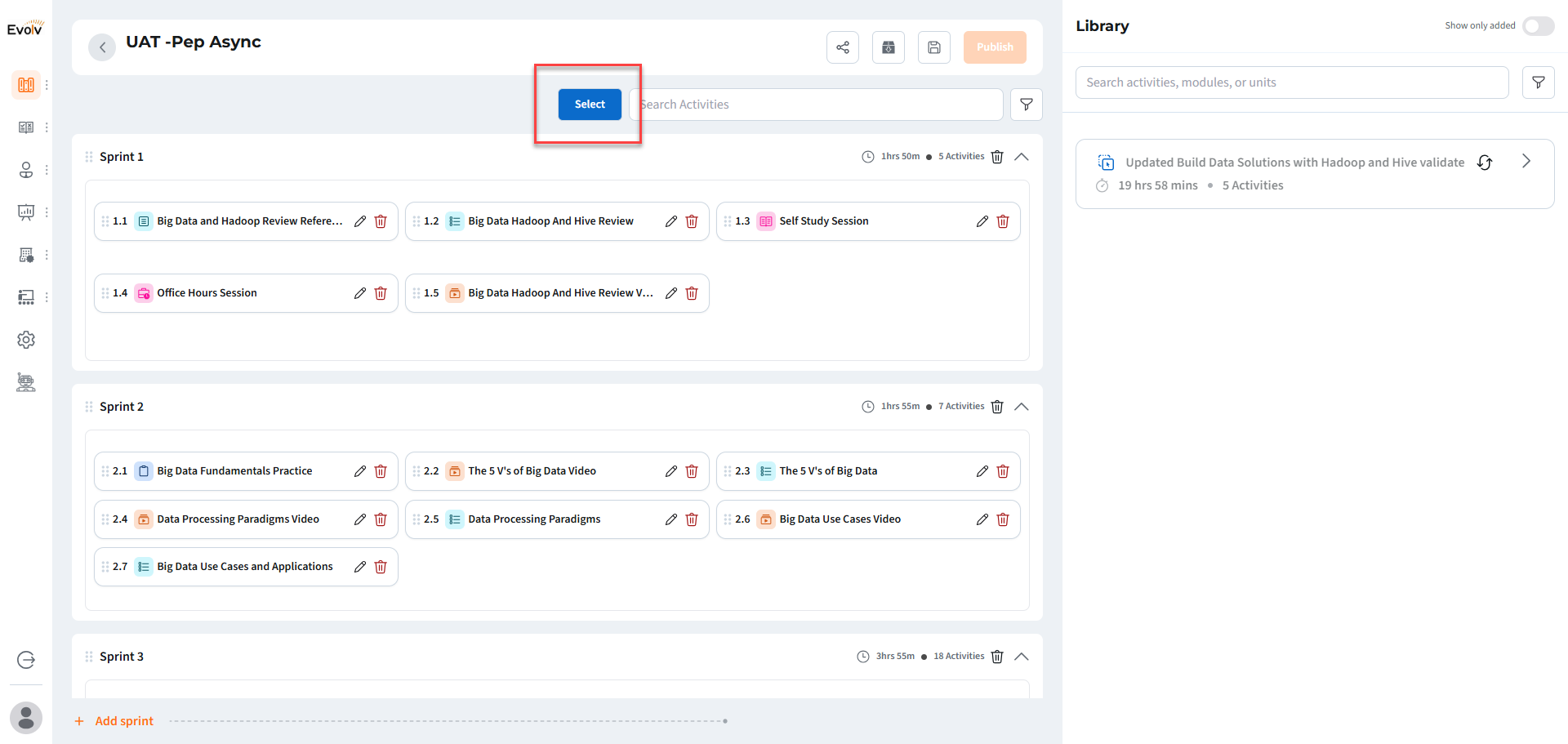Click the Sprint 2 heading text
Image resolution: width=1568 pixels, height=744 pixels.
(x=122, y=407)
